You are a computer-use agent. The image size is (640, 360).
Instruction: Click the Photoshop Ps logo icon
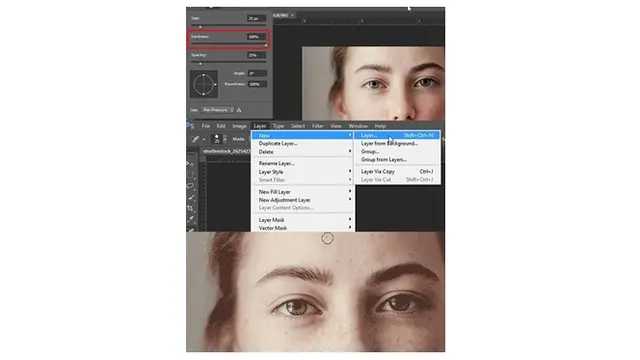tap(190, 126)
